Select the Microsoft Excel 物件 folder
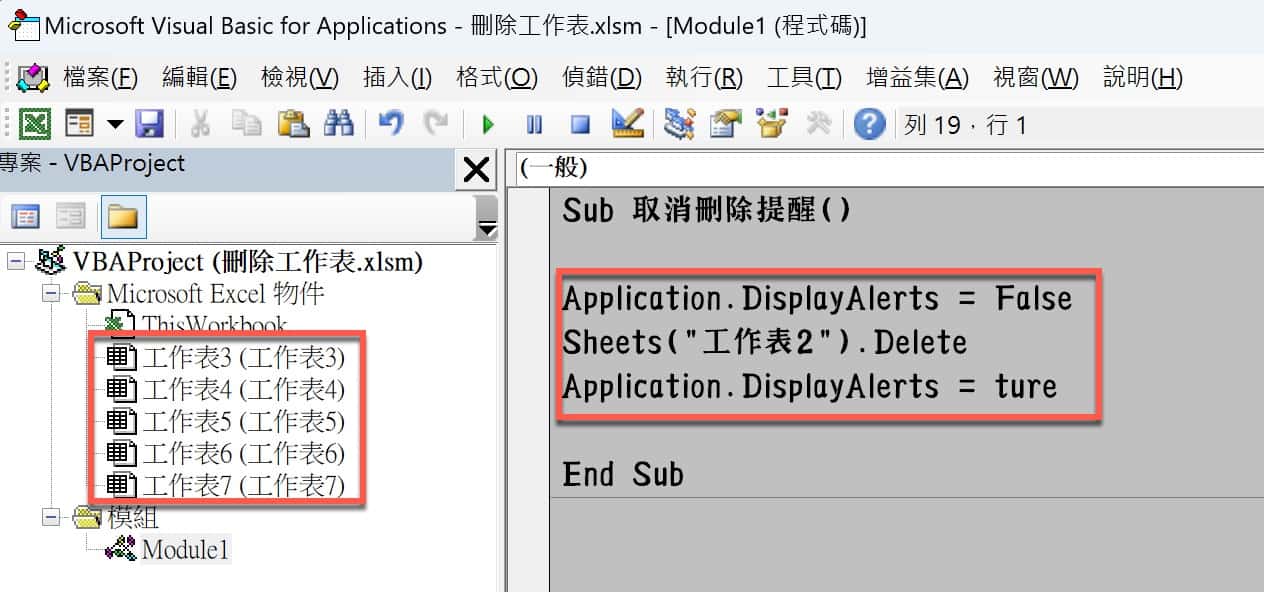 (215, 293)
